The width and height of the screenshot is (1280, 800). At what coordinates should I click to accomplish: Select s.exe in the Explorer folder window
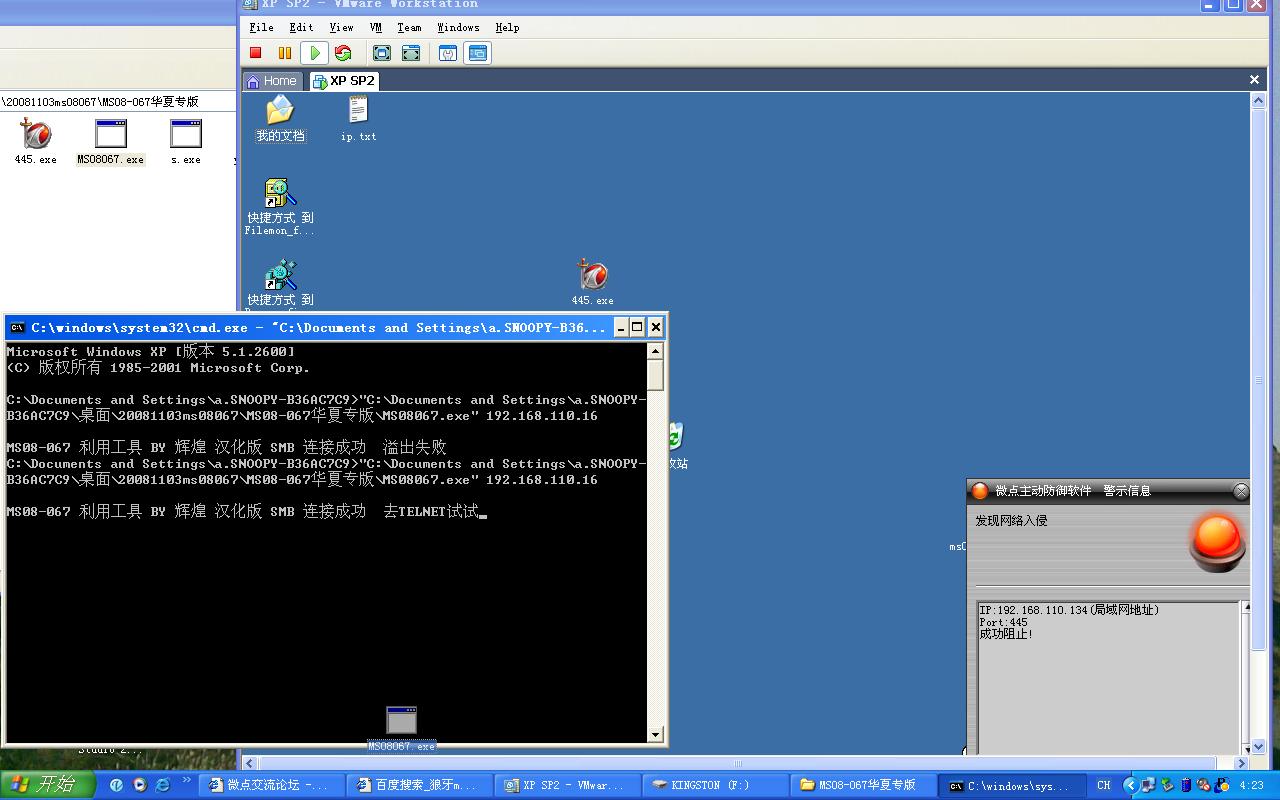(186, 141)
